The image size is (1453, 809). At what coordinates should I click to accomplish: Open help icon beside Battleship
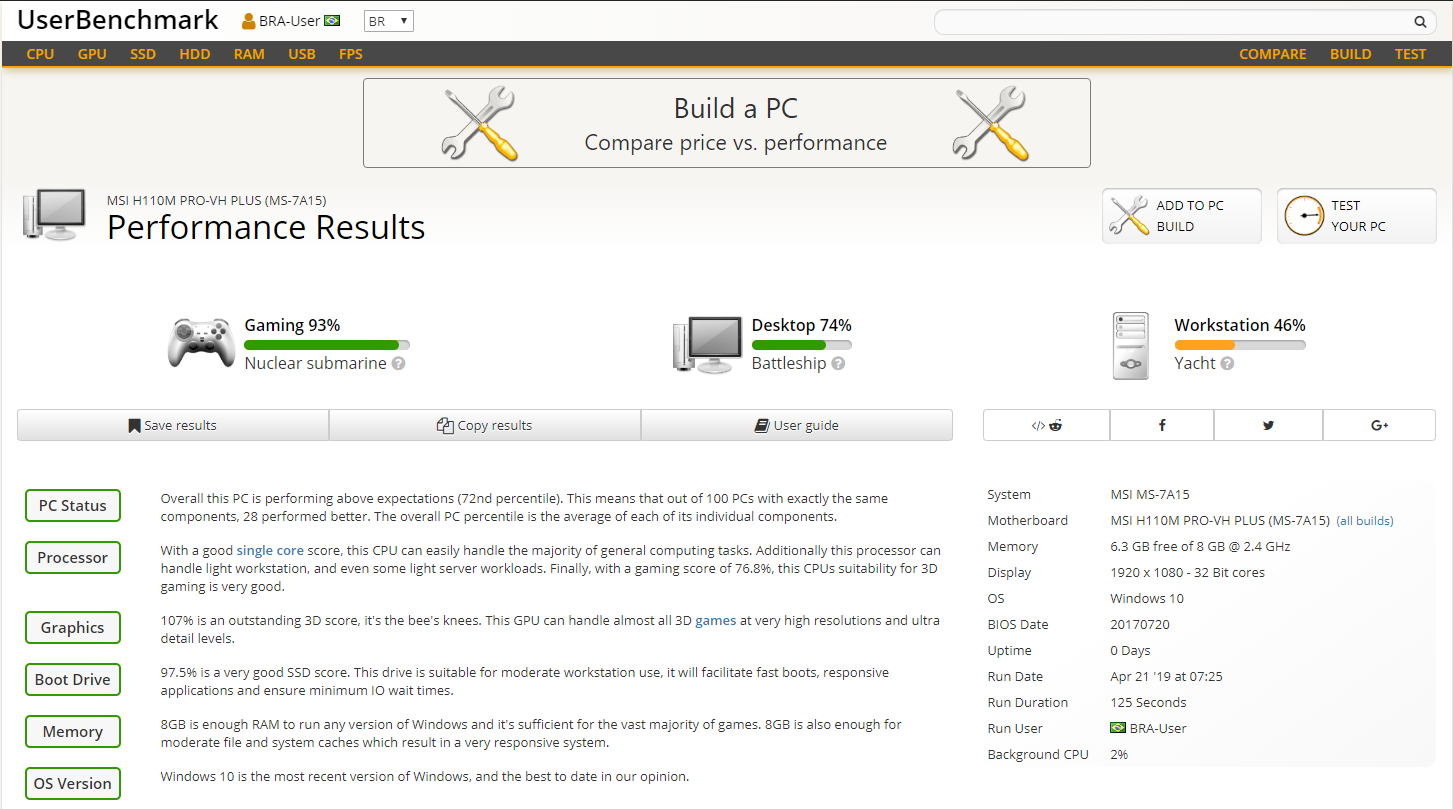pyautogui.click(x=838, y=364)
